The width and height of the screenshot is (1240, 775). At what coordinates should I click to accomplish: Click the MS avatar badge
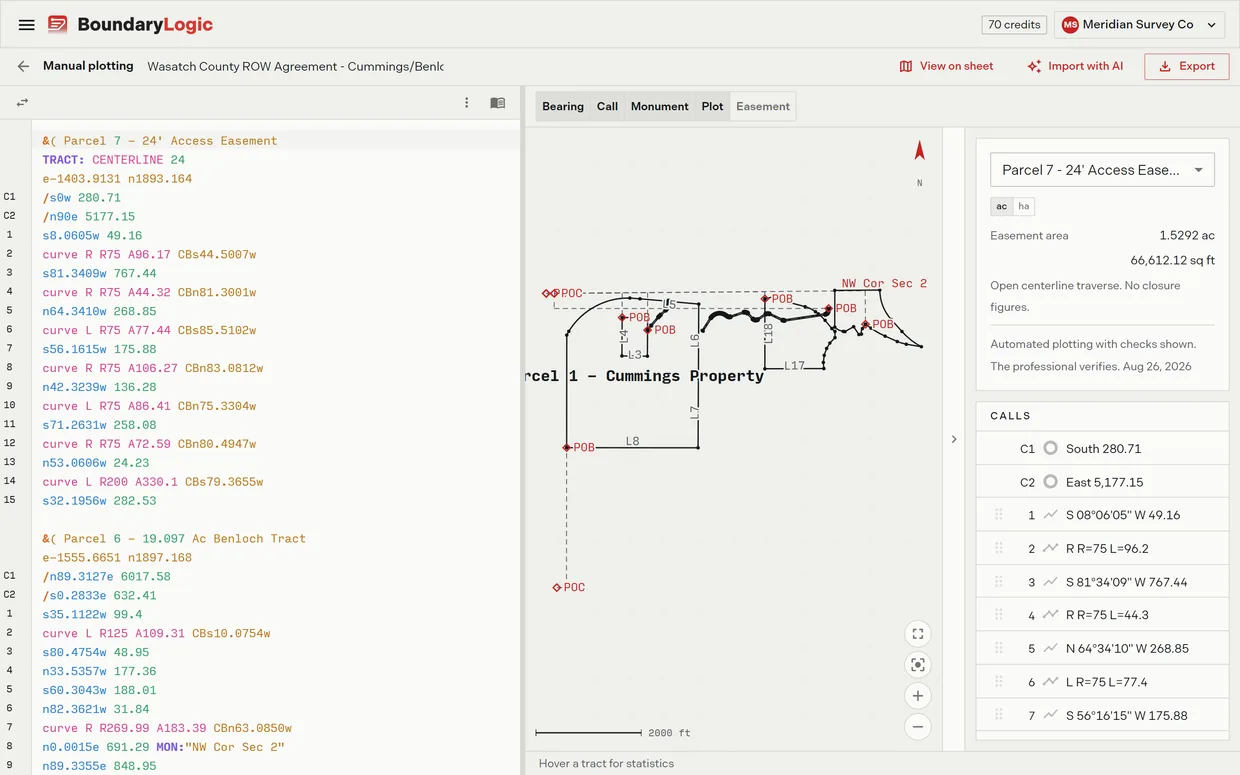point(1070,25)
